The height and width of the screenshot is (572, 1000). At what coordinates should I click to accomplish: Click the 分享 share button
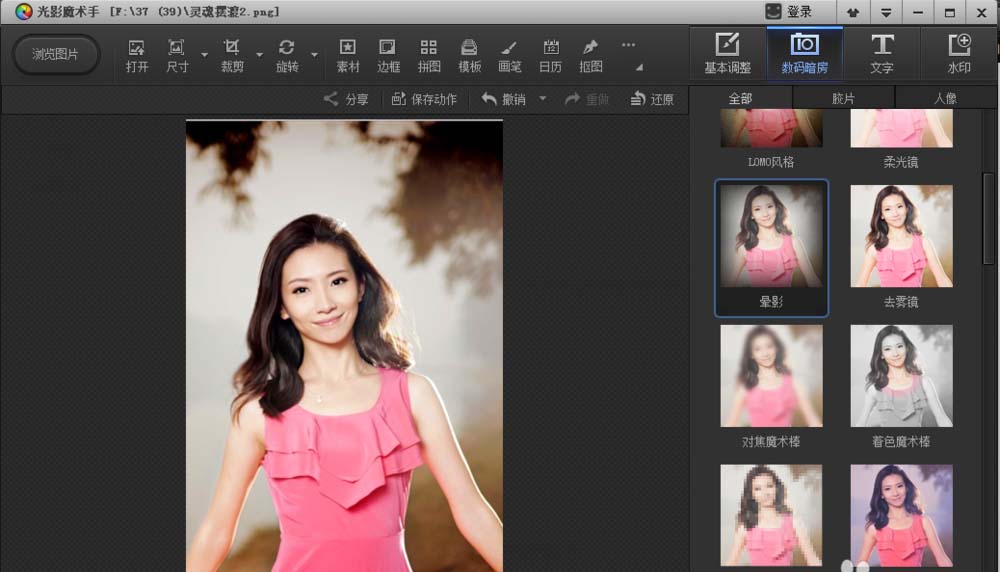346,99
